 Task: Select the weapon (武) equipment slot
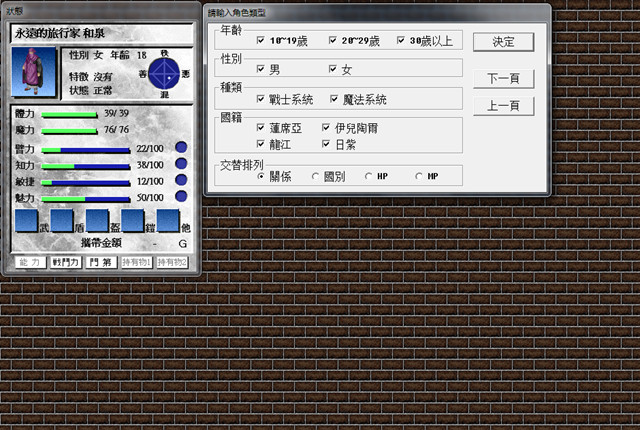pyautogui.click(x=25, y=221)
